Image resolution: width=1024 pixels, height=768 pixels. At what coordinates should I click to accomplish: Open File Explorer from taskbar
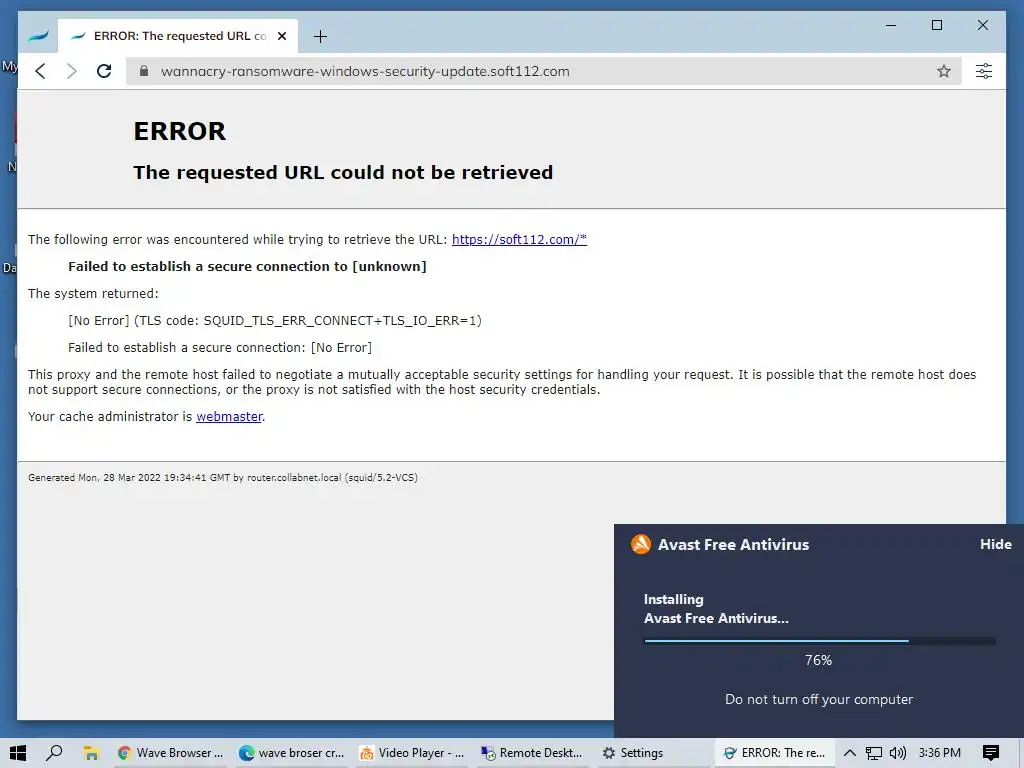tap(91, 753)
